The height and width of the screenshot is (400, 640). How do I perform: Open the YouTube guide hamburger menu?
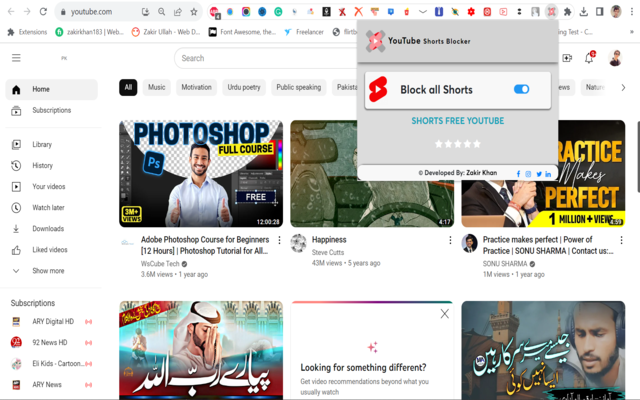click(x=16, y=58)
